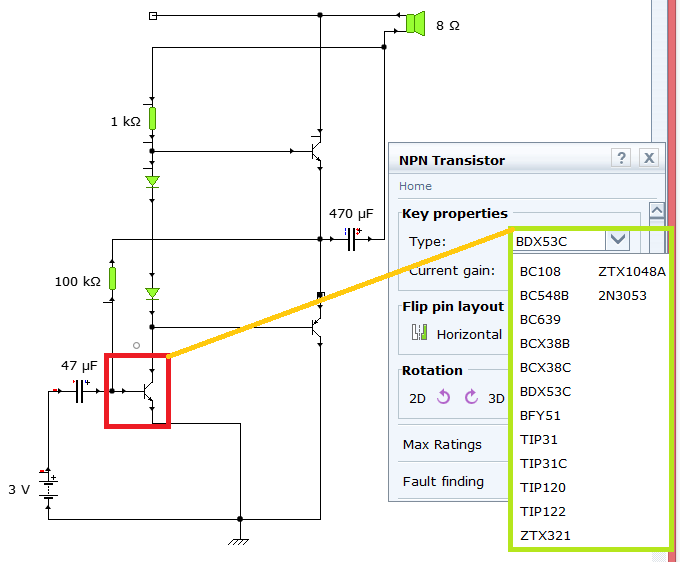Select the top right NPN transistor
680x562 pixels.
coord(316,150)
